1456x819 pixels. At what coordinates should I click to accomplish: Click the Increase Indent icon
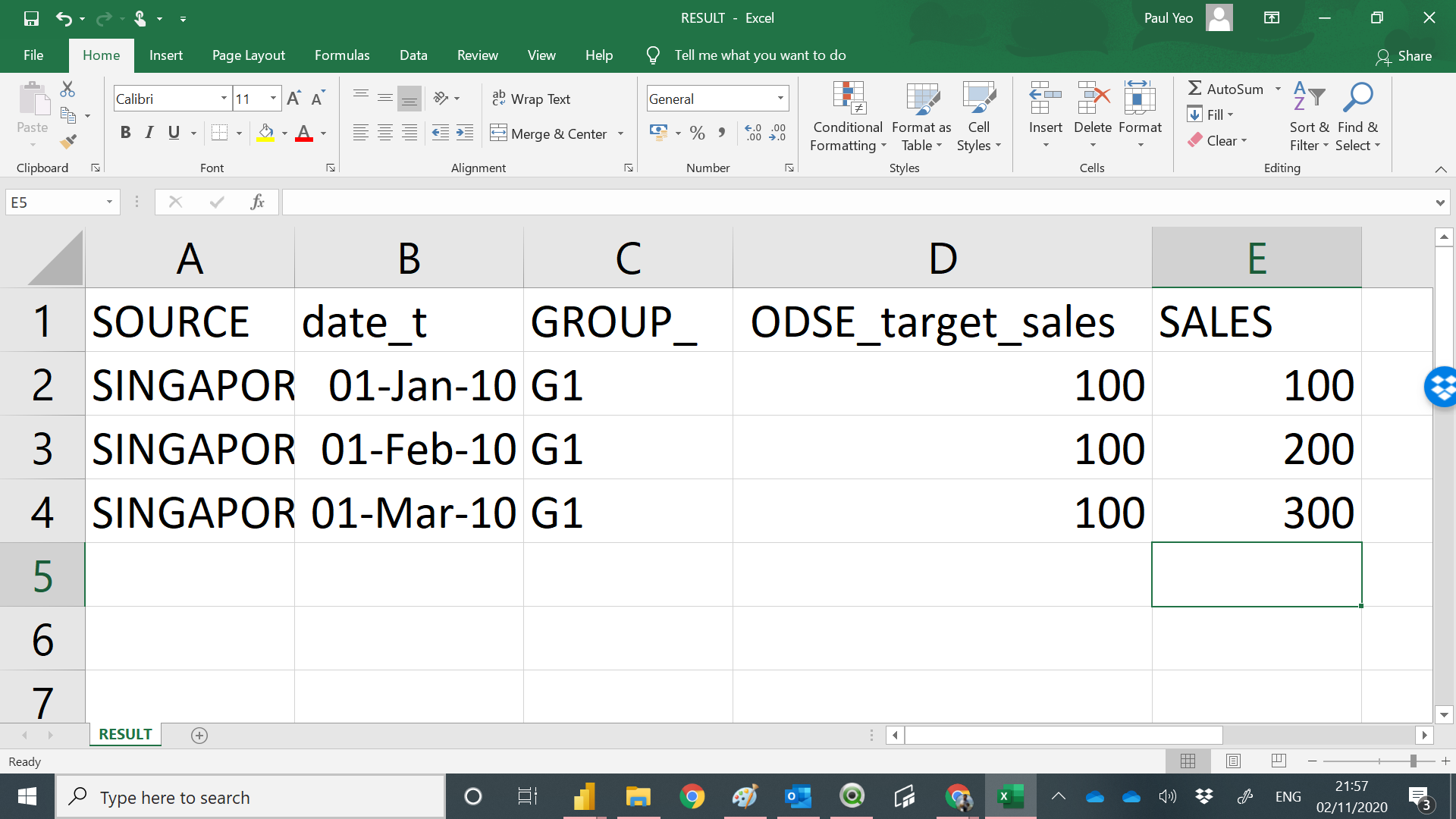click(465, 133)
